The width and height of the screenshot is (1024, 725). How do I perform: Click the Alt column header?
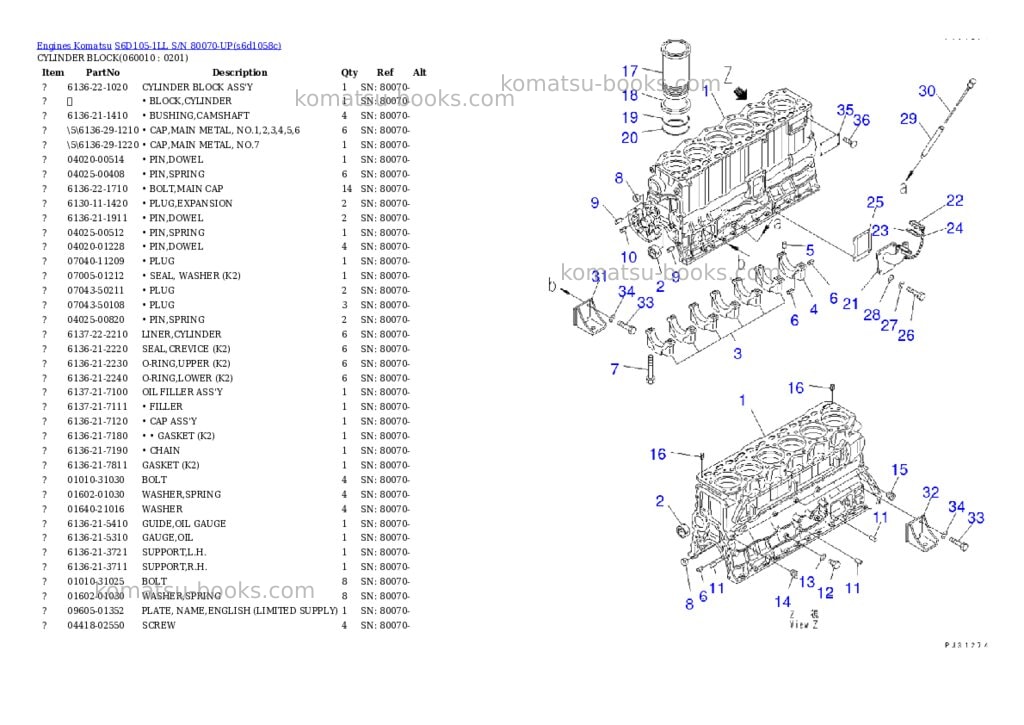pyautogui.click(x=419, y=72)
